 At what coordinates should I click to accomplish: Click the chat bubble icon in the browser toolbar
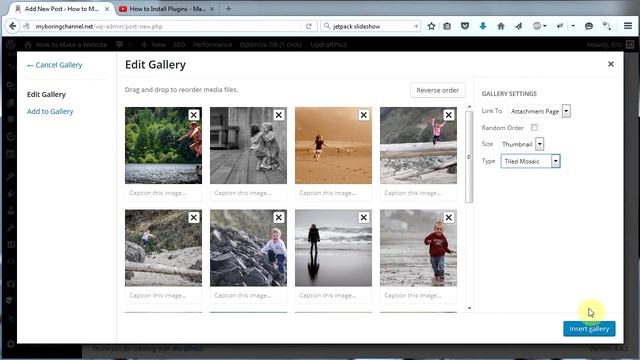tap(589, 26)
